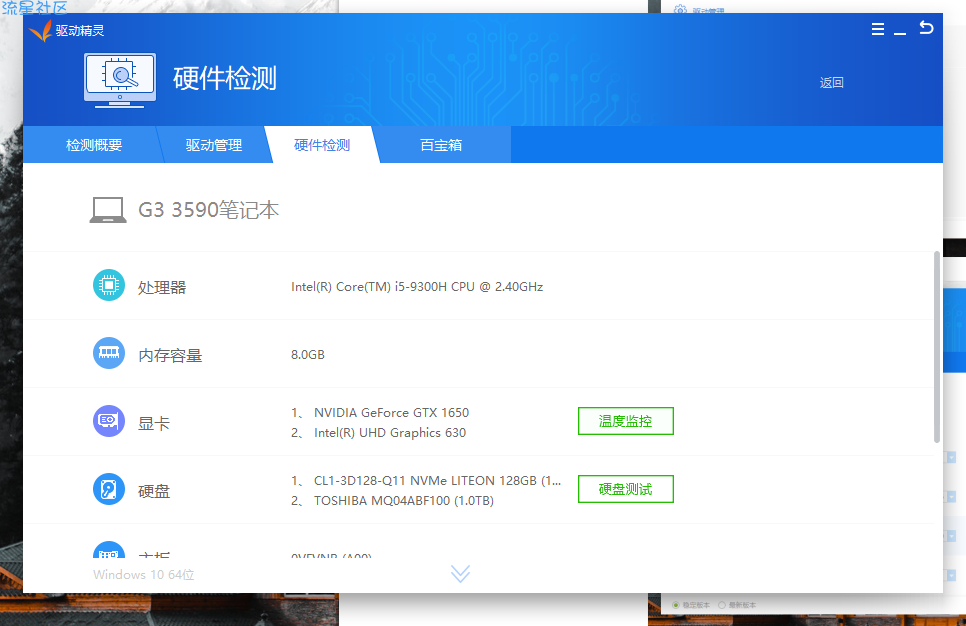Click the large 硬件检测 heading
Screen dimensions: 966x626
(225, 79)
